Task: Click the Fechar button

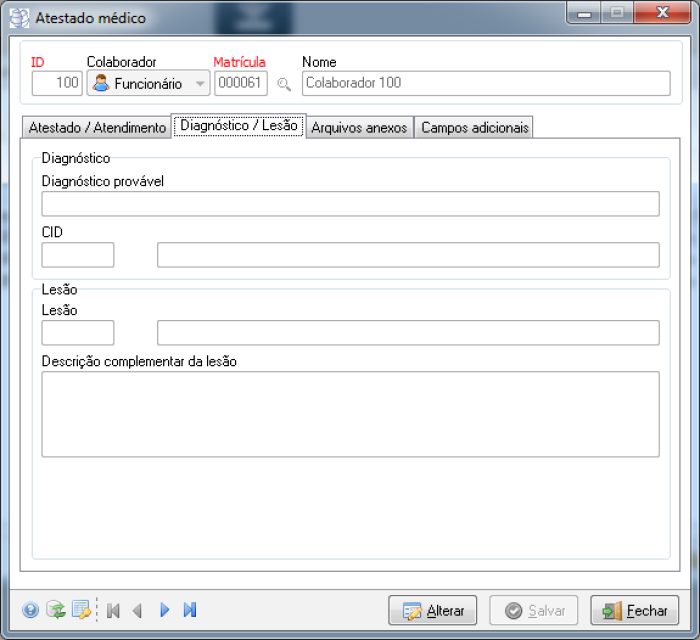Action: (x=635, y=610)
